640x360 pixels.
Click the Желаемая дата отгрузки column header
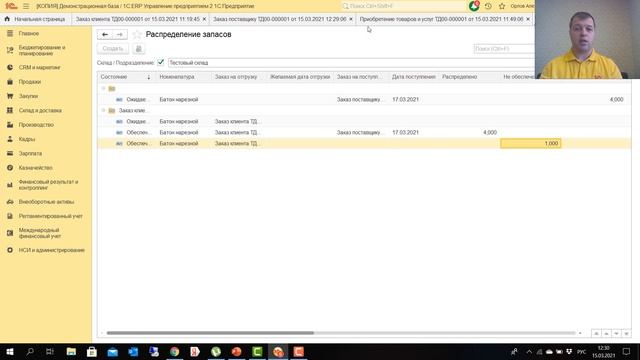click(300, 77)
